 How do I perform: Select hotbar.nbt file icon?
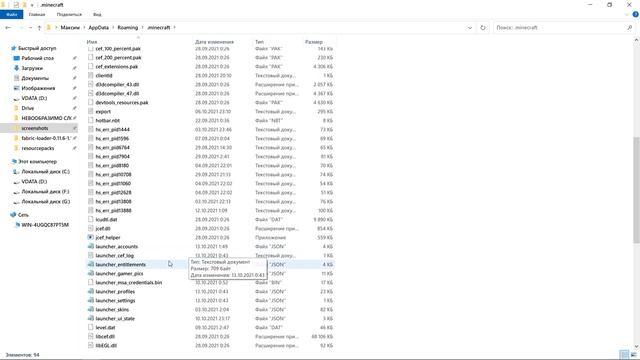click(x=91, y=120)
